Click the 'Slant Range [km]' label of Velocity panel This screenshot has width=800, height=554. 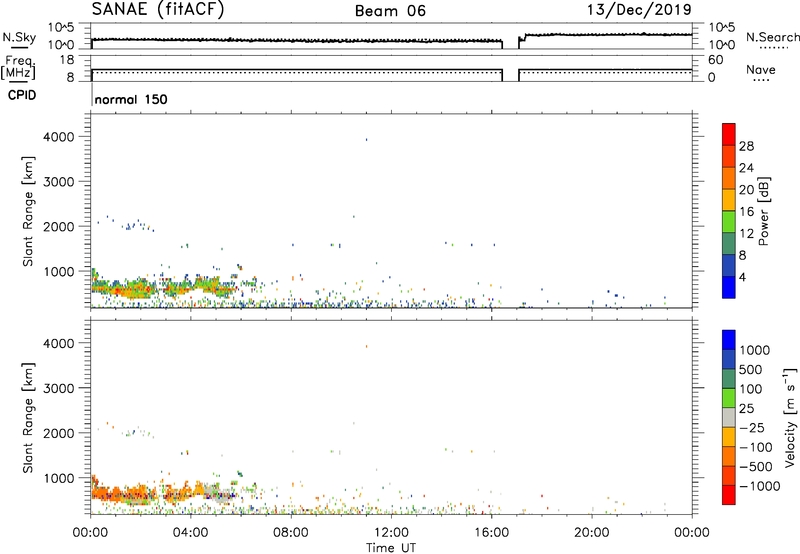(28, 418)
